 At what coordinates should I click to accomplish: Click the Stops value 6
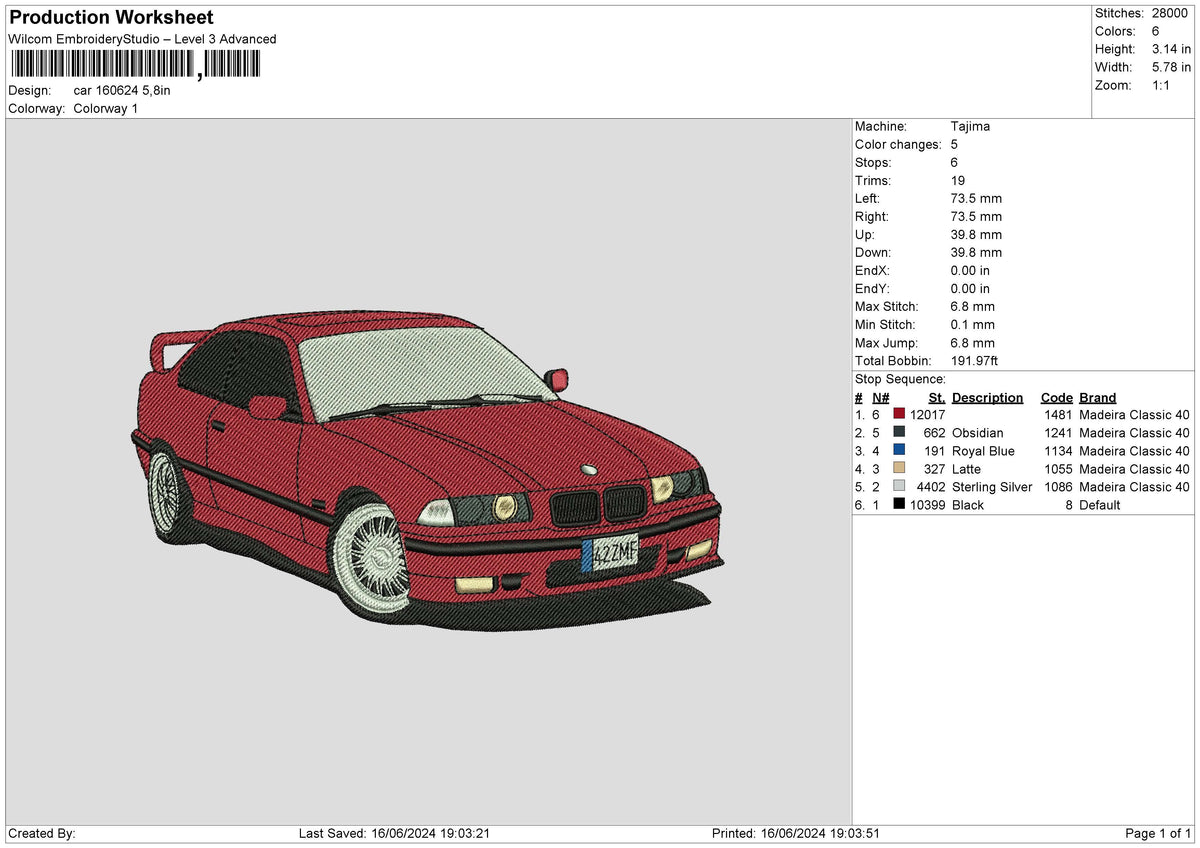[x=955, y=163]
